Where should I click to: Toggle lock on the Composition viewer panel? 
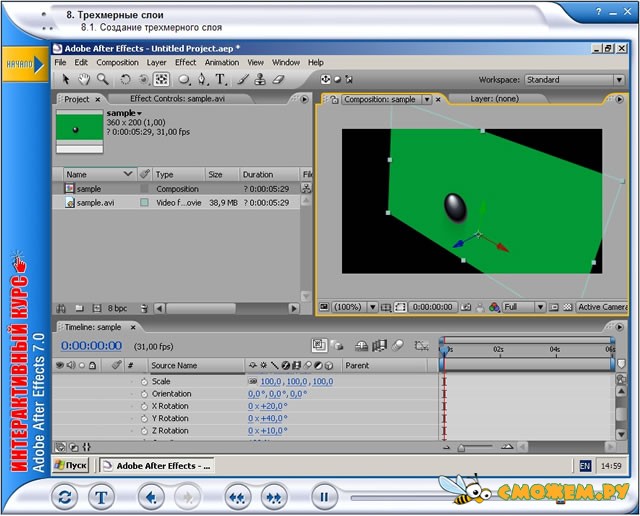pyautogui.click(x=334, y=99)
